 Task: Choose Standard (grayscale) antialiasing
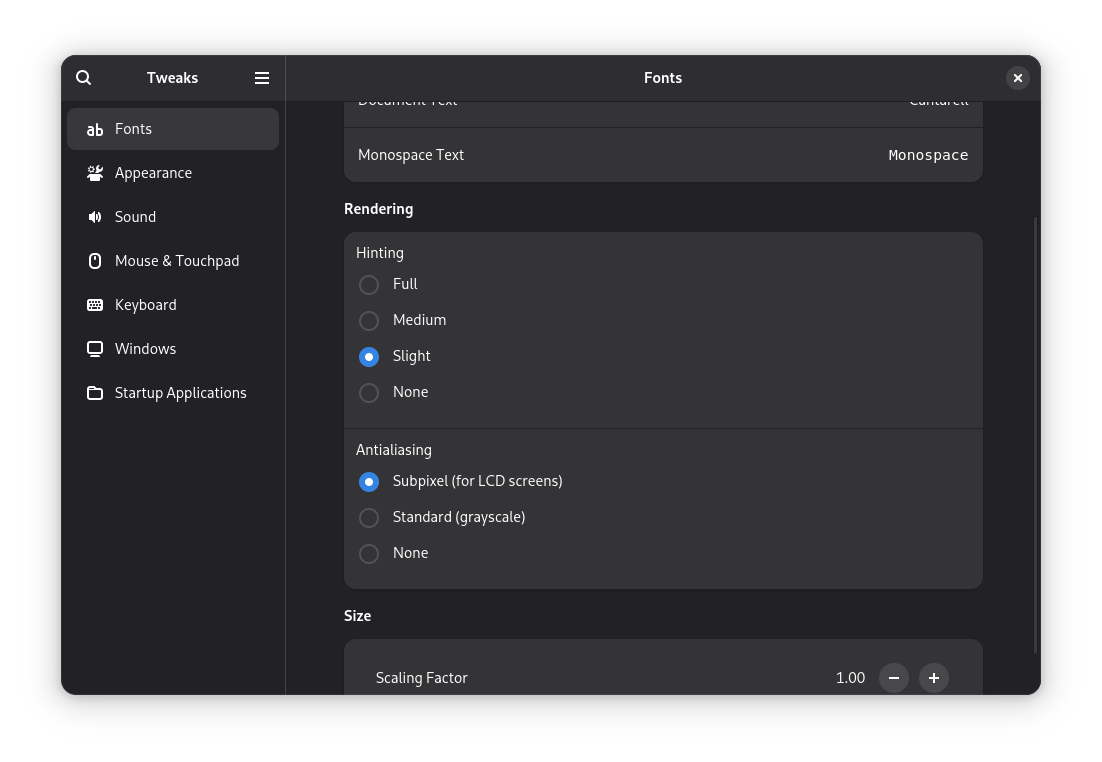point(369,518)
